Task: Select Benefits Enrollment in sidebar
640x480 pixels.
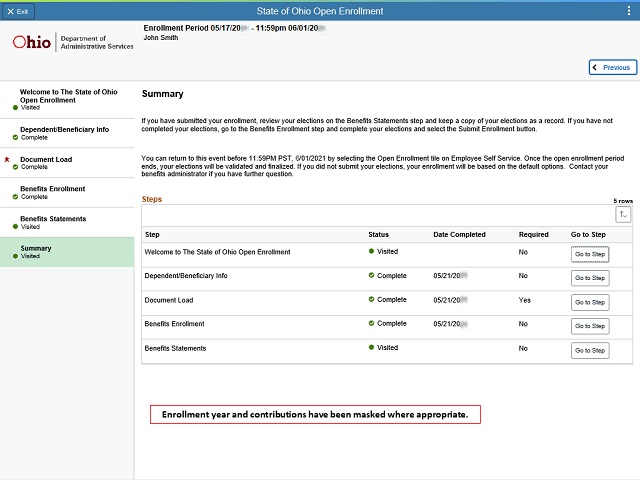Action: 67,193
